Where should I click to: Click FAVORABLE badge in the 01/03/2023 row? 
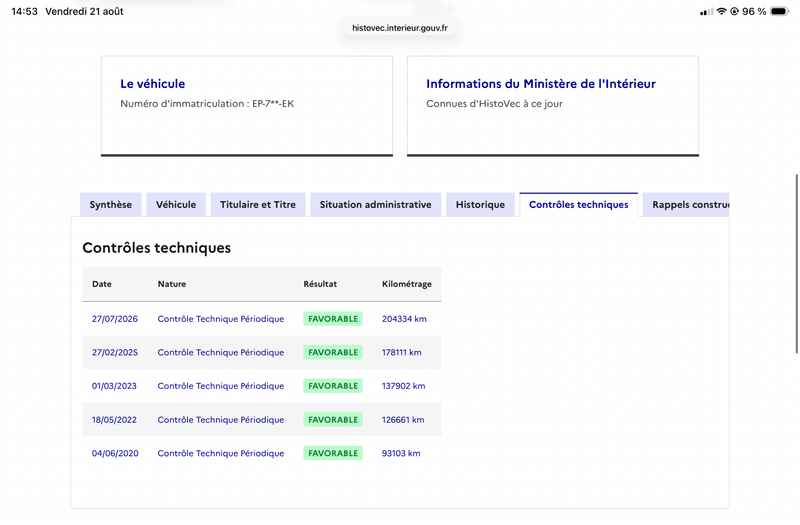coord(333,386)
